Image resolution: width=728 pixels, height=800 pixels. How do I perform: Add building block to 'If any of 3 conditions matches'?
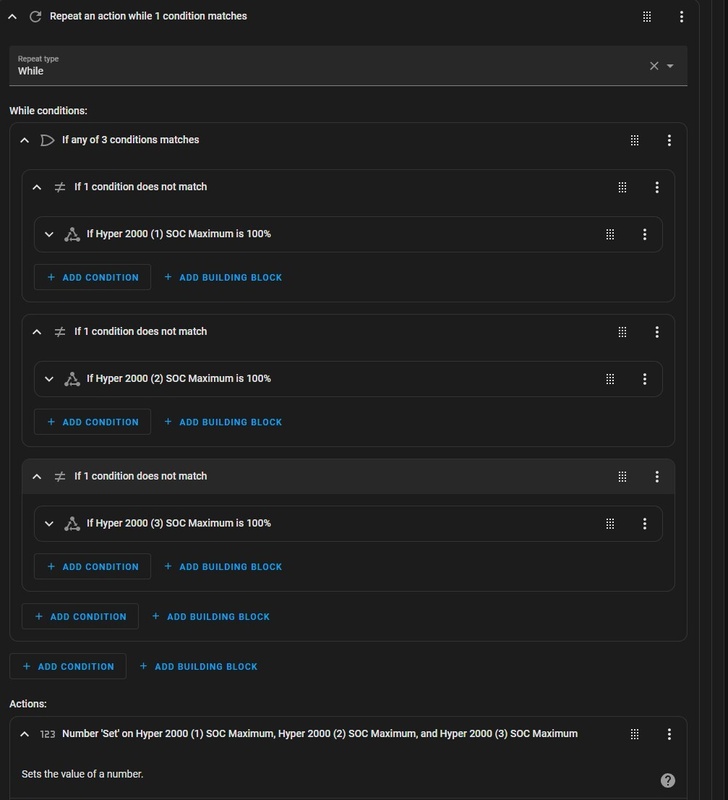coord(211,616)
